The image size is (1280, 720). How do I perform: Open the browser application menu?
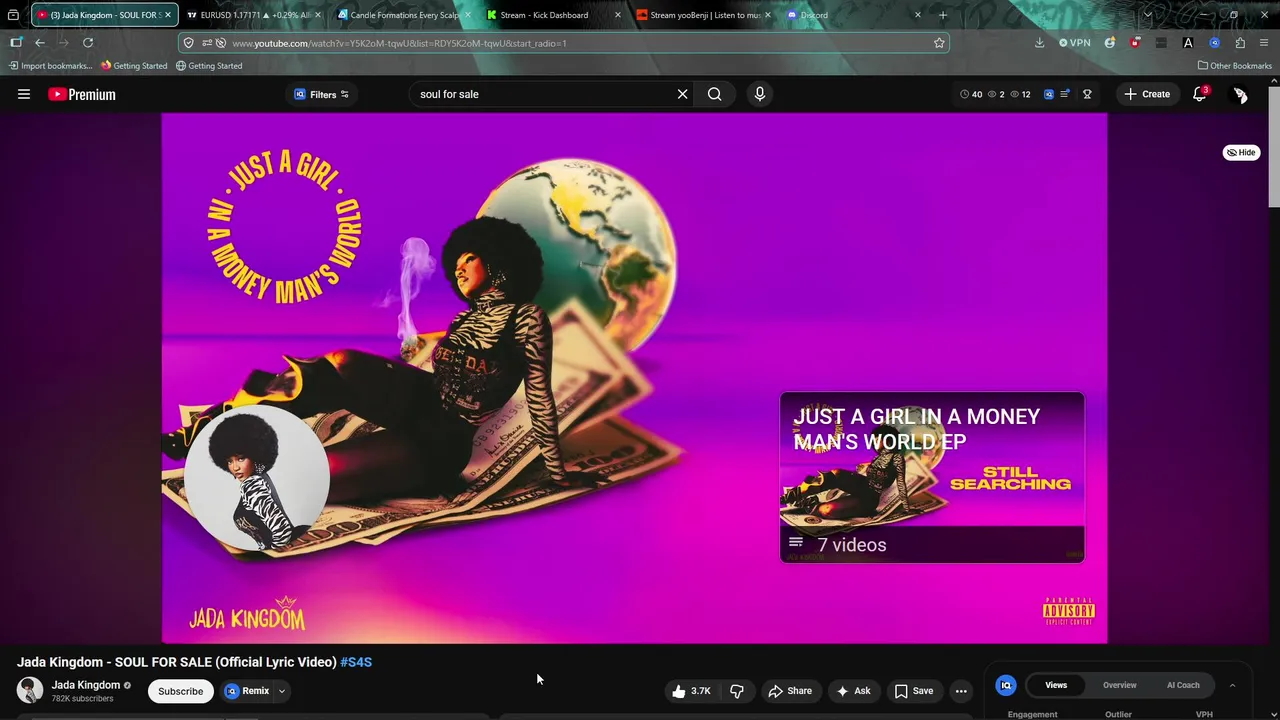point(1265,43)
